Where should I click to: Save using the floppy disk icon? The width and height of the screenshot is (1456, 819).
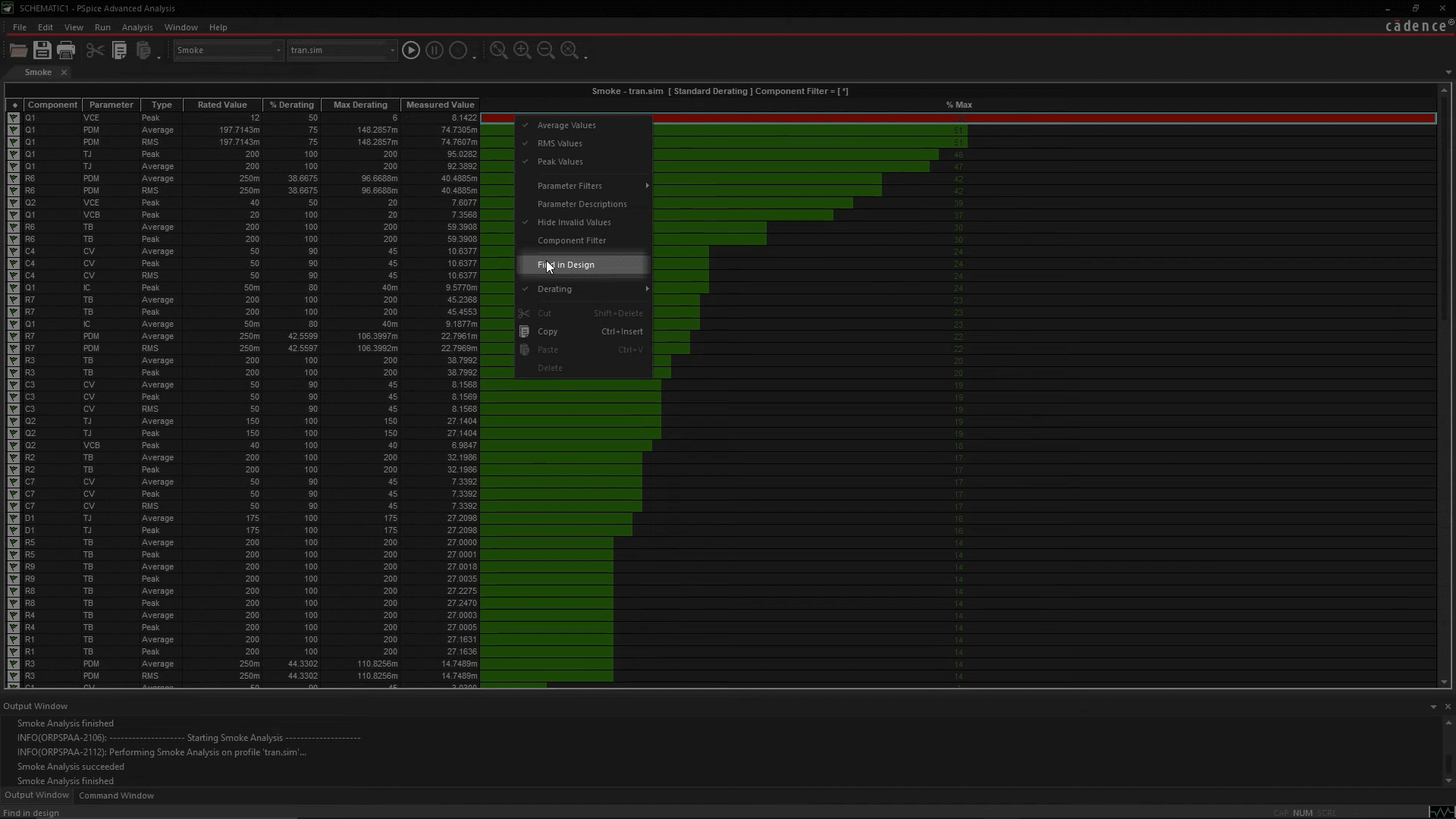pos(42,50)
